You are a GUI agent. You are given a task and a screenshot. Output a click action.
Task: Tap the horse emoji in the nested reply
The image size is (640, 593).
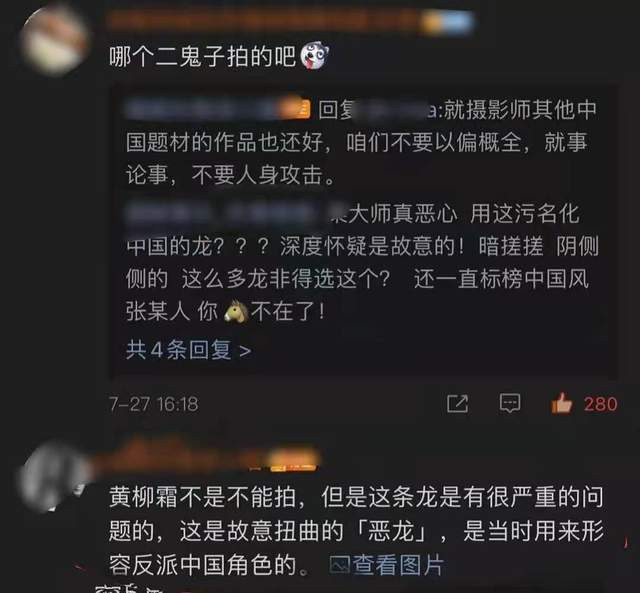pyautogui.click(x=236, y=311)
